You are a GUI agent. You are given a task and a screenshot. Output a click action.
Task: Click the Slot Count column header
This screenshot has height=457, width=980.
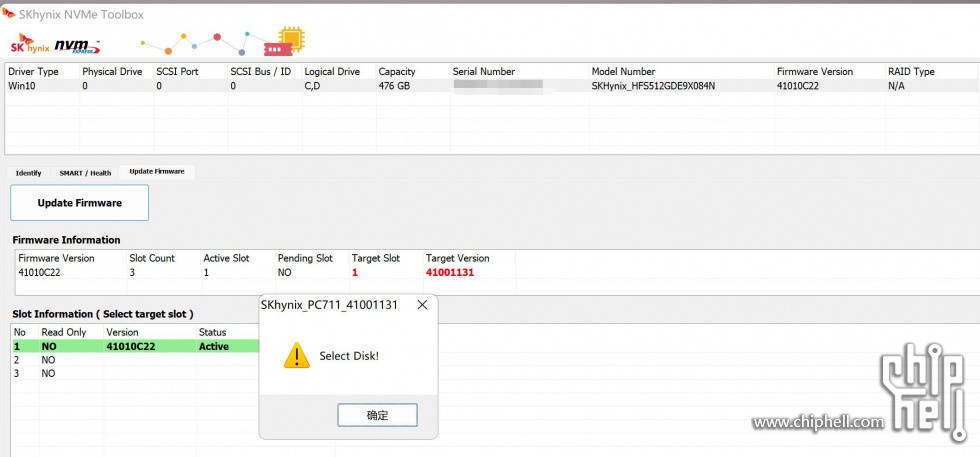152,258
